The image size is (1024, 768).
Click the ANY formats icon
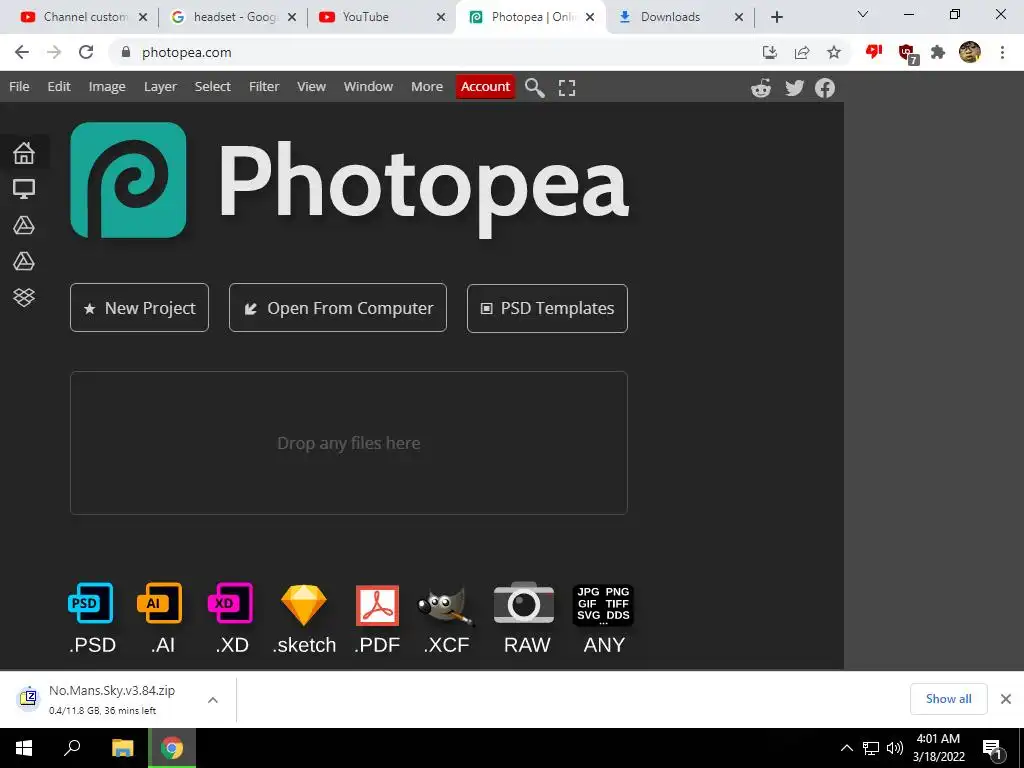[603, 605]
